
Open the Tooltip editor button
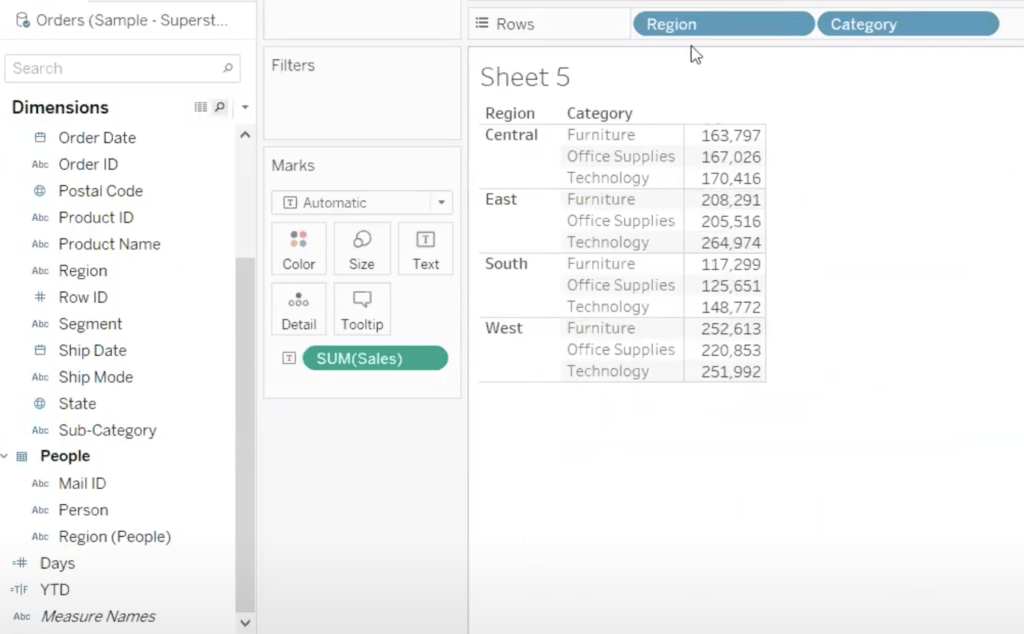361,309
